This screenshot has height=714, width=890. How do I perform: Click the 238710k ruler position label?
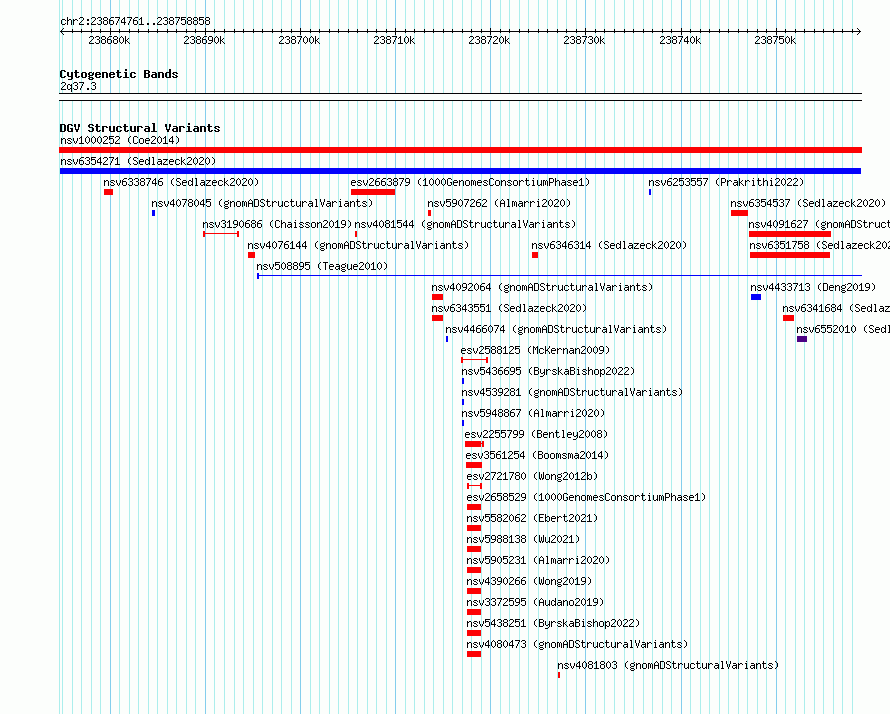394,40
